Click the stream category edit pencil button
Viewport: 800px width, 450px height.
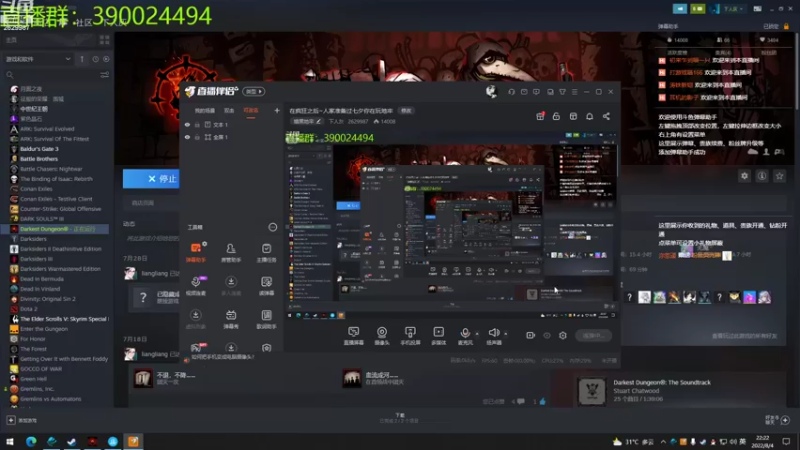point(307,121)
